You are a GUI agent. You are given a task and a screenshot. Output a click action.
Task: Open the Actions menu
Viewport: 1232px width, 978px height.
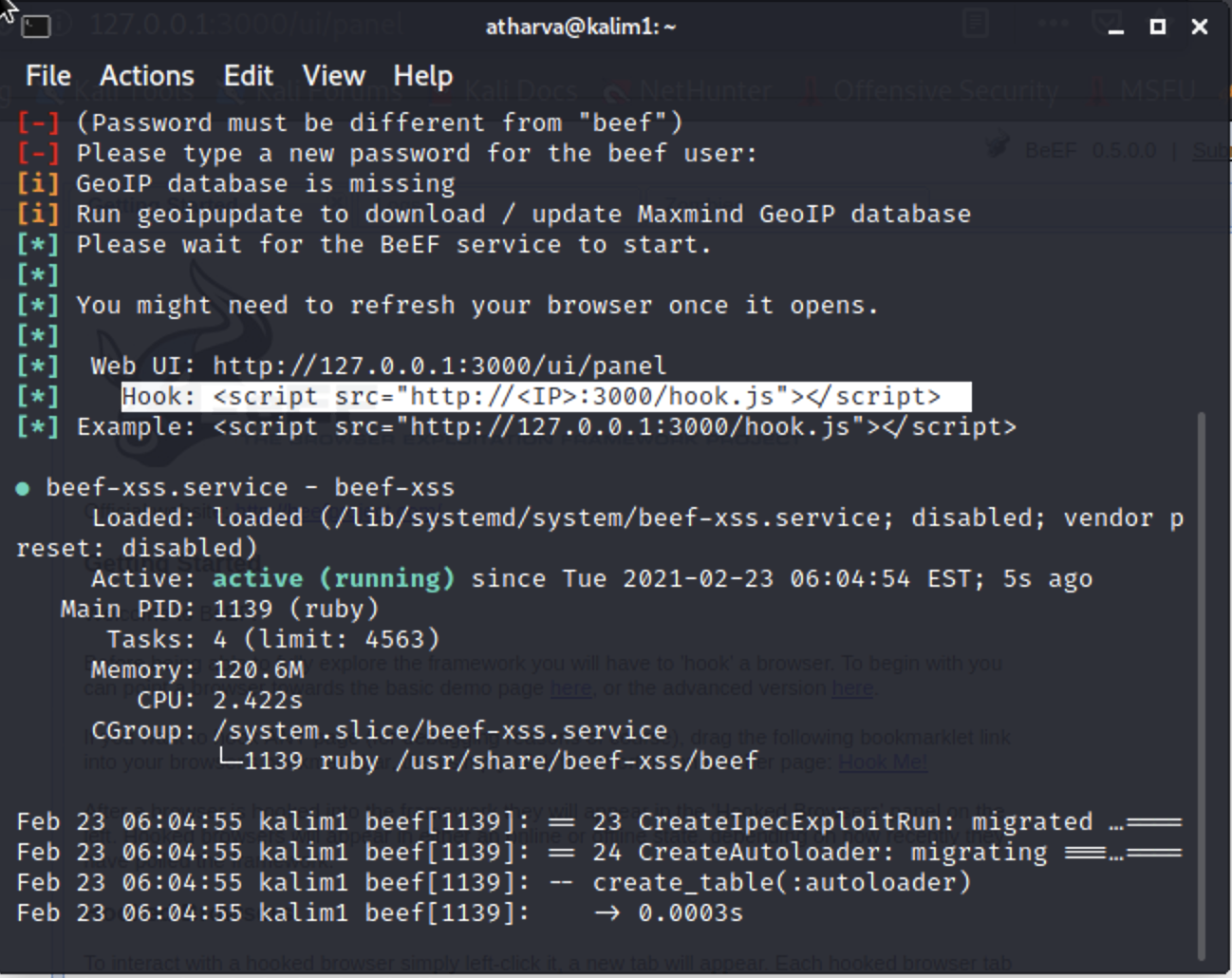click(147, 76)
